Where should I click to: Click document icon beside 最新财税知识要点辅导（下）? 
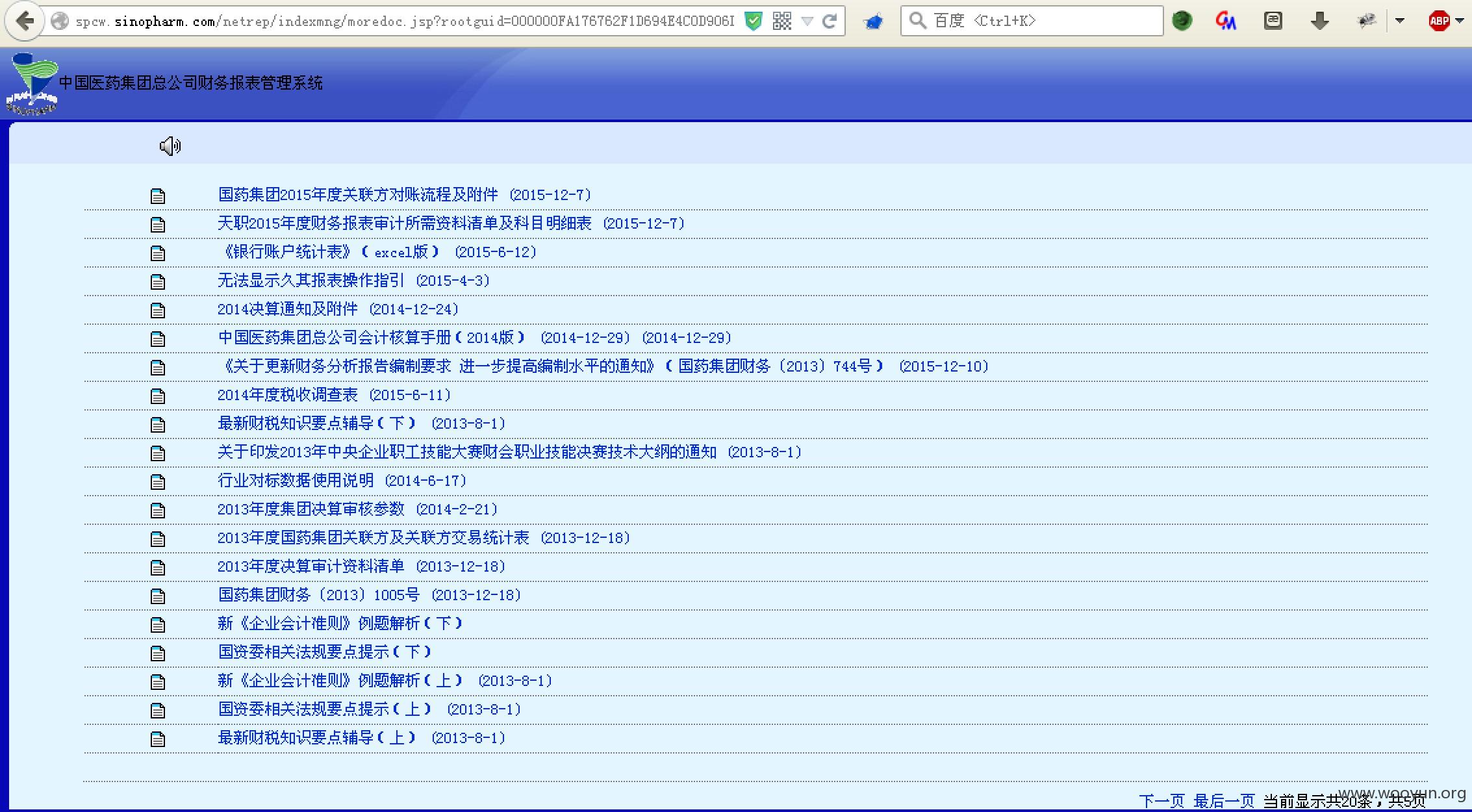point(158,424)
